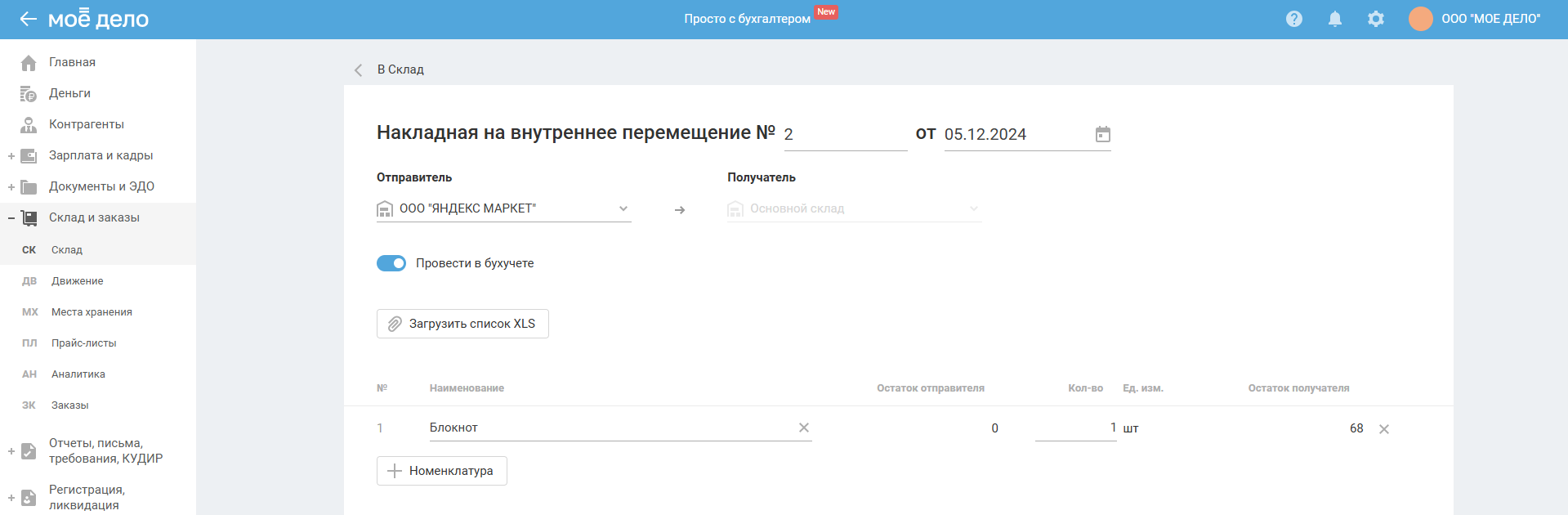Screen dimensions: 1568x515
Task: Open Движение submenu item
Action: coord(78,281)
